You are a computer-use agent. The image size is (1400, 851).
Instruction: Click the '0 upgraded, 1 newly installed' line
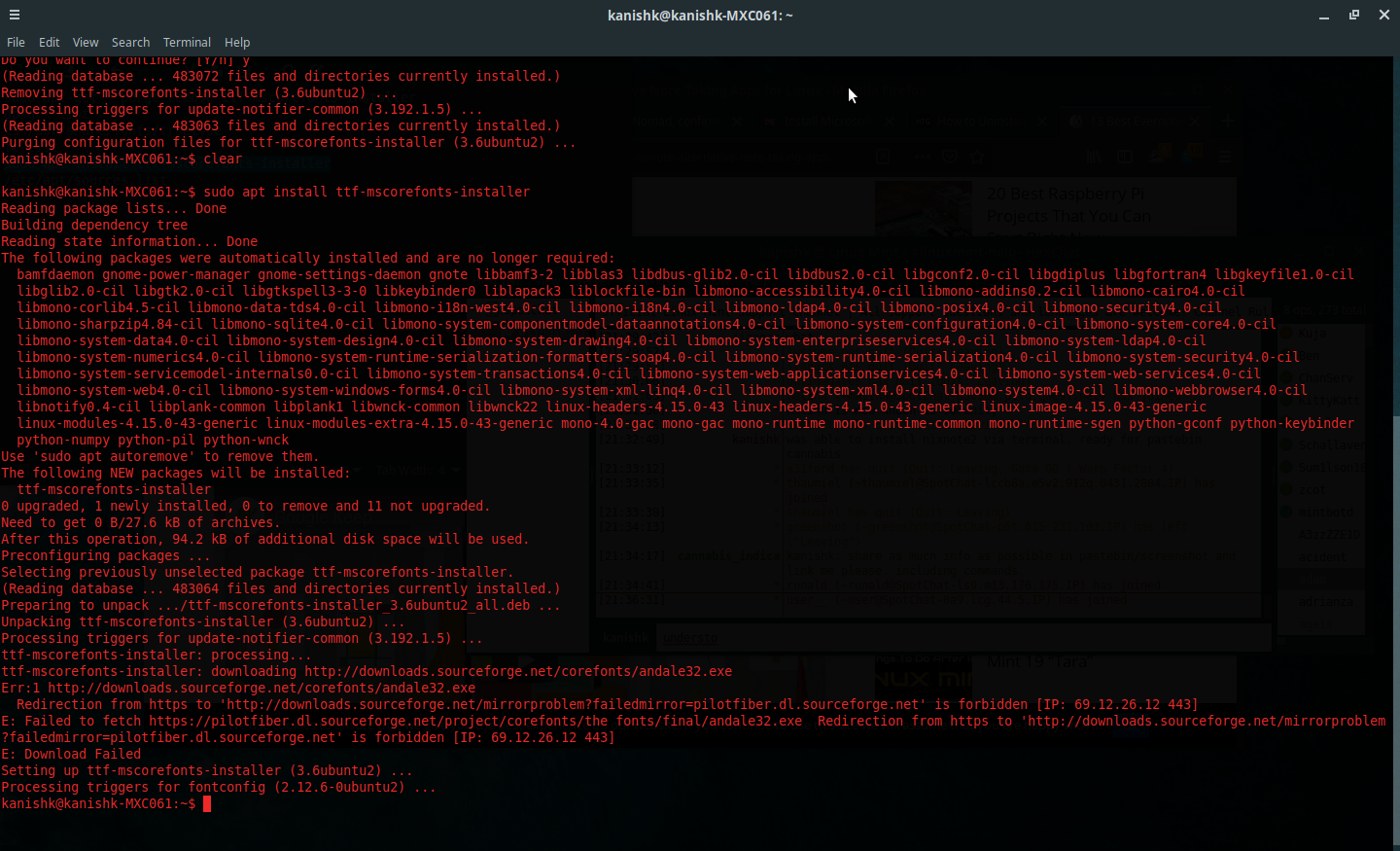click(246, 507)
